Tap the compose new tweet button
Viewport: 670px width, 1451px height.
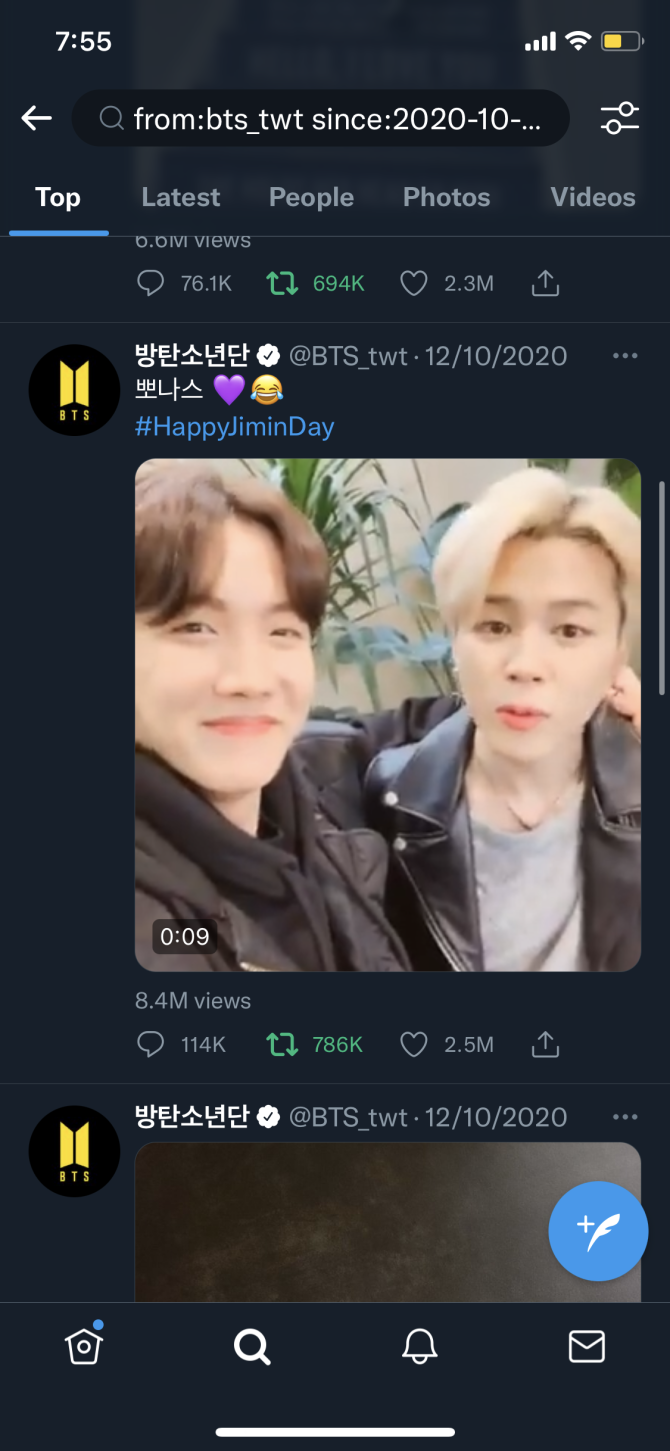point(598,1231)
